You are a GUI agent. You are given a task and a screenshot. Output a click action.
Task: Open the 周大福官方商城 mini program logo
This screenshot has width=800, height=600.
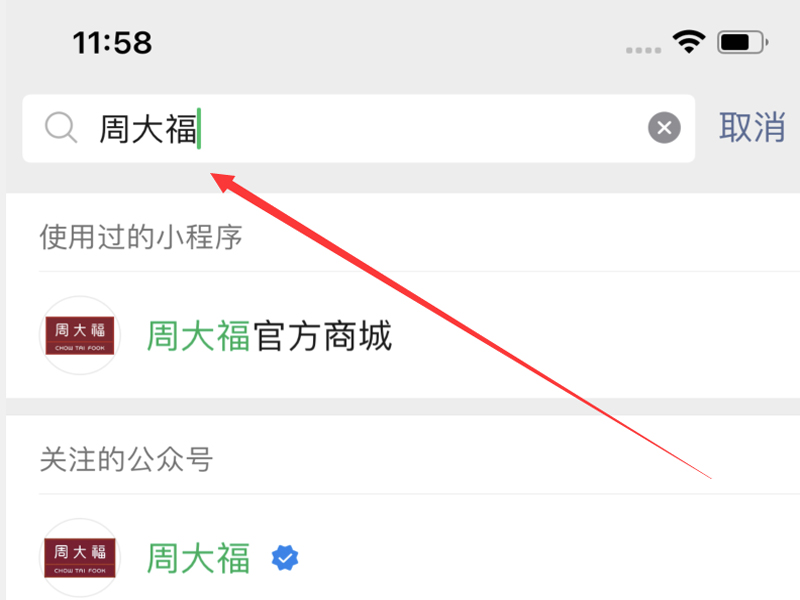tap(80, 335)
